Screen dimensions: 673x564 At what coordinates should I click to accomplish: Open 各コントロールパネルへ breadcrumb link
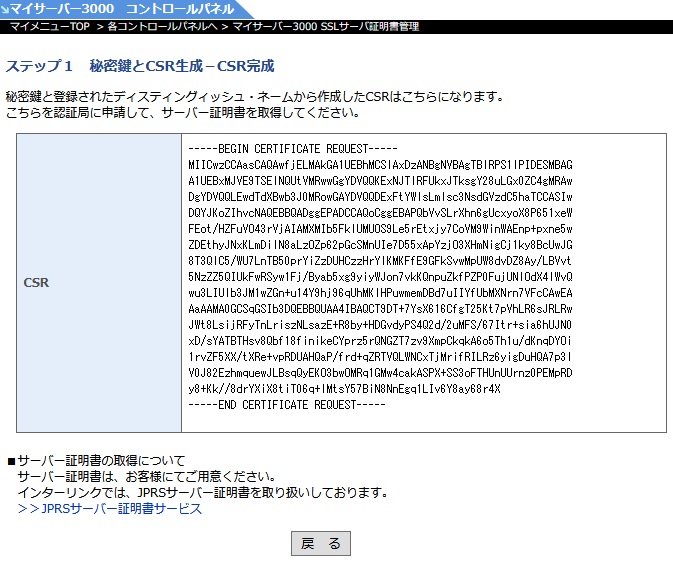coord(160,25)
